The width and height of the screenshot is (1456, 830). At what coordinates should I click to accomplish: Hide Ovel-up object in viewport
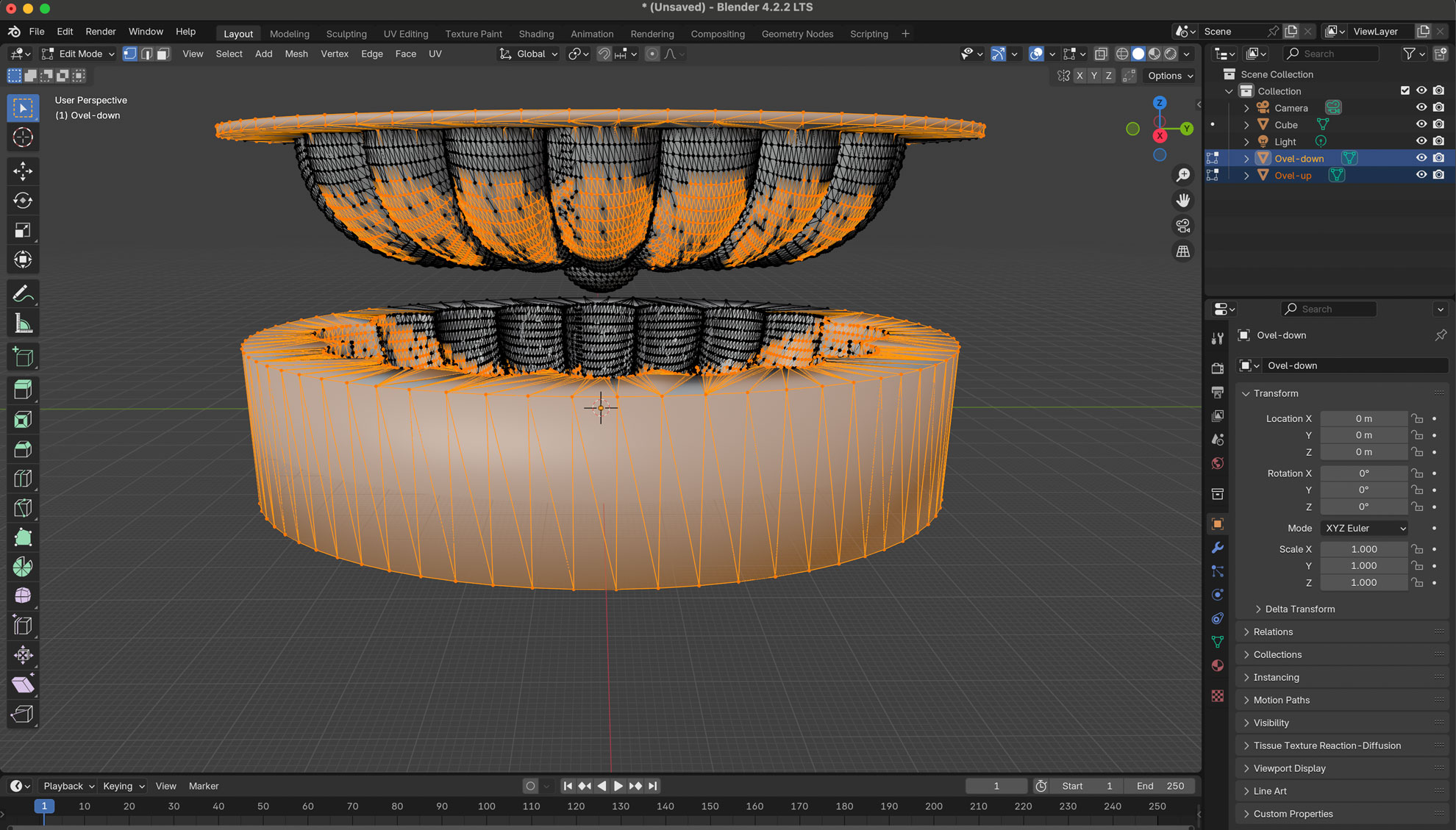pos(1421,175)
